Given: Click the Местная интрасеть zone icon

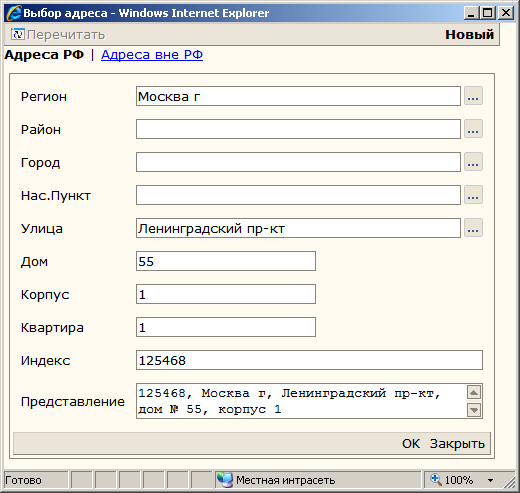Looking at the screenshot, I should pyautogui.click(x=225, y=480).
